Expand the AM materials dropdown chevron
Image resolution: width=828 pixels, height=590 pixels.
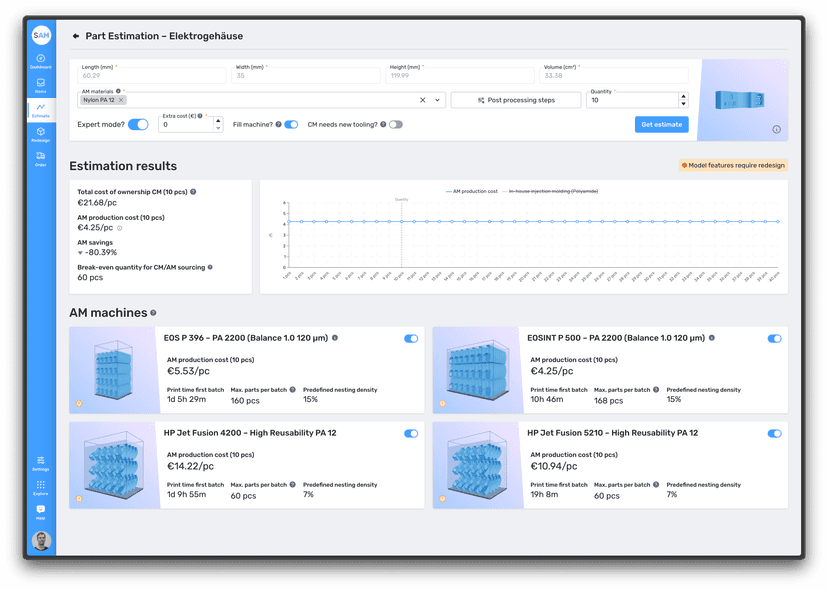point(437,100)
